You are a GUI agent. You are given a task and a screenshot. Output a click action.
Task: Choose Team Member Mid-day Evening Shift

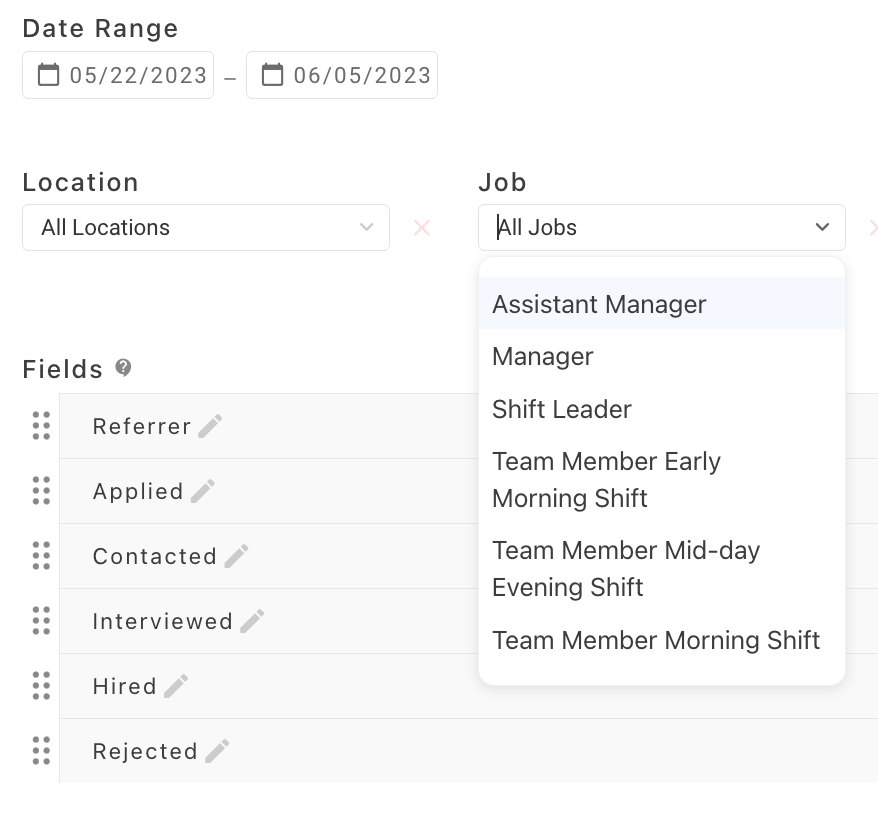pos(626,569)
